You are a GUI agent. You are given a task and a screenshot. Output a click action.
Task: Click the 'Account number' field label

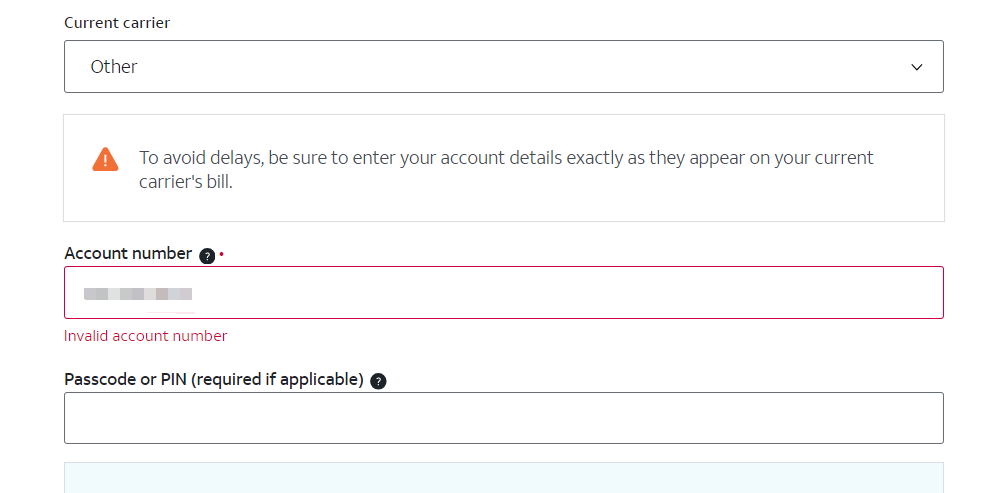(128, 253)
